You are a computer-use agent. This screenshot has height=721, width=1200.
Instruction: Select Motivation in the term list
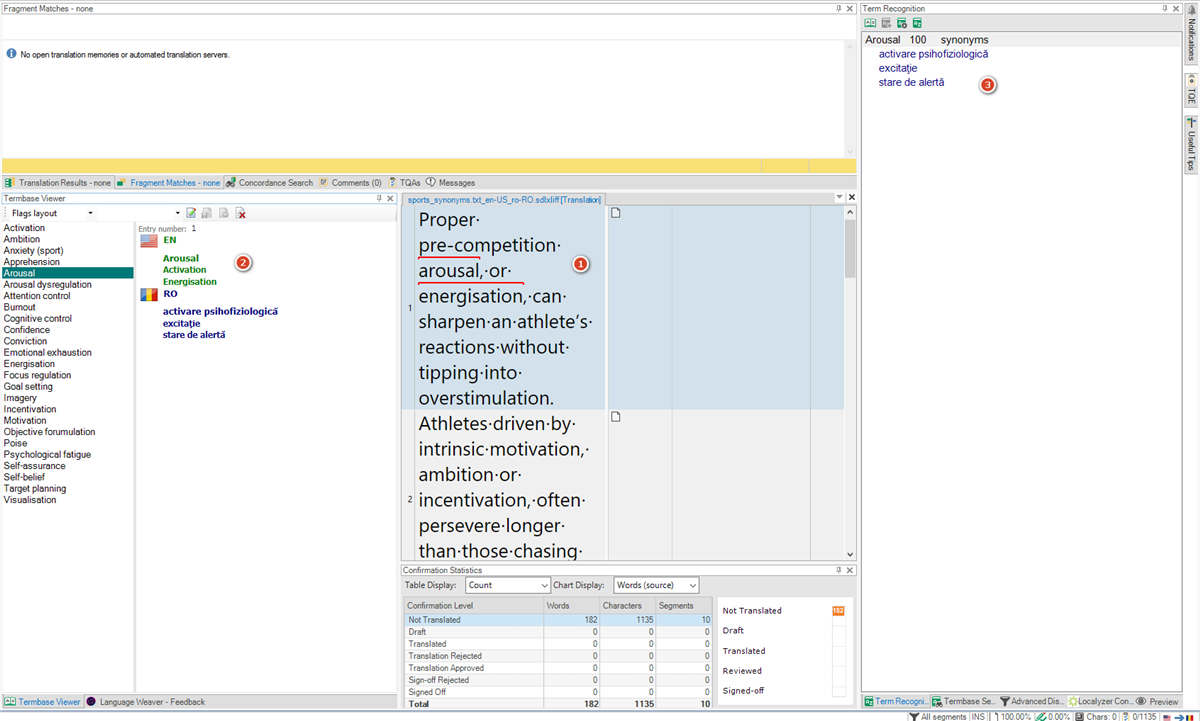[x=25, y=421]
